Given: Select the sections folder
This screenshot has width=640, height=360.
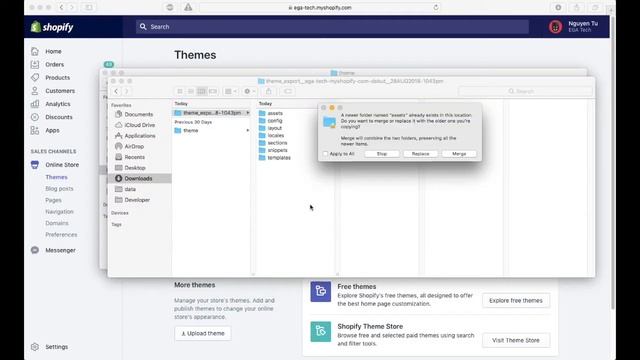Looking at the screenshot, I should pyautogui.click(x=277, y=143).
